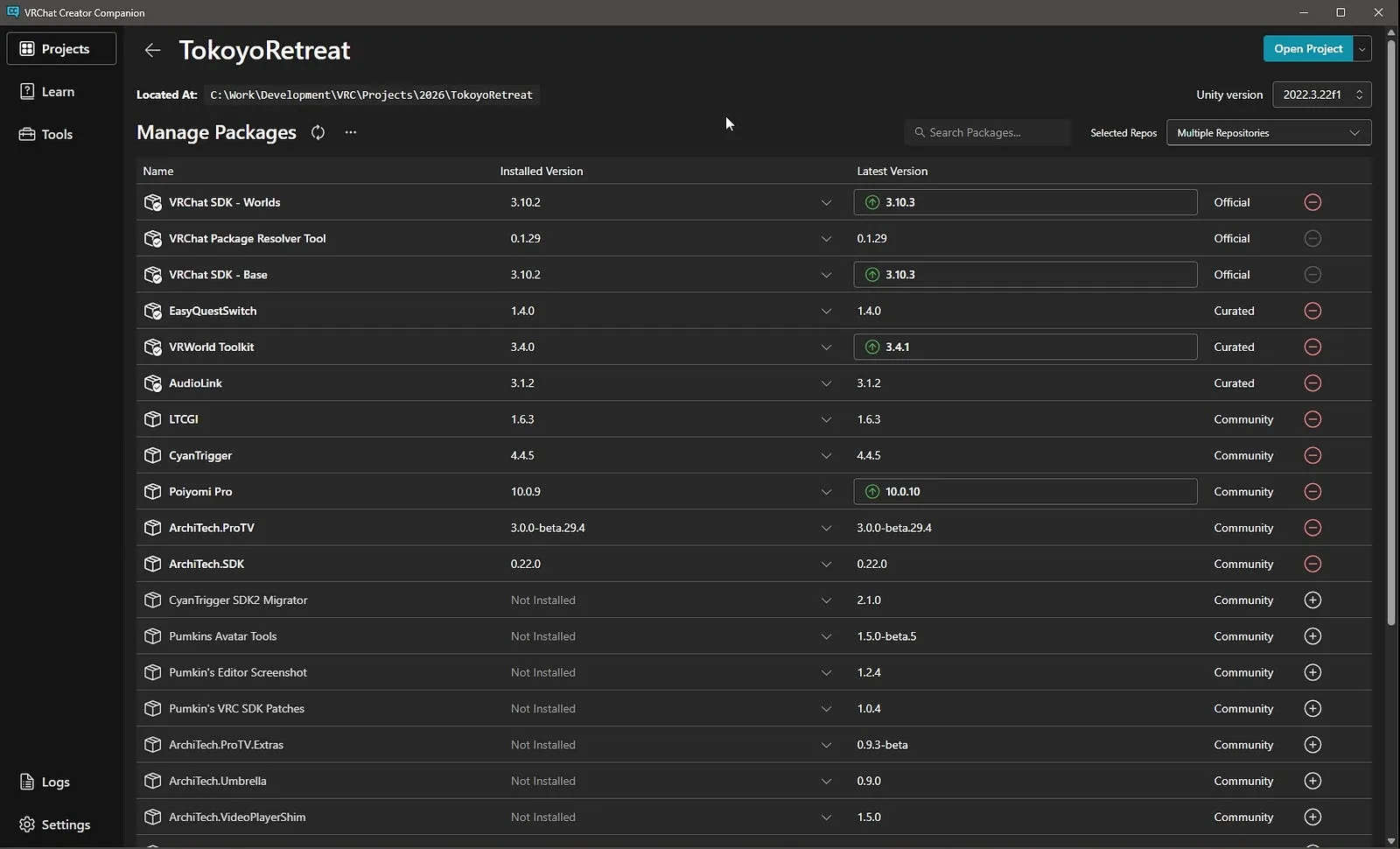Select the project path text

click(371, 95)
